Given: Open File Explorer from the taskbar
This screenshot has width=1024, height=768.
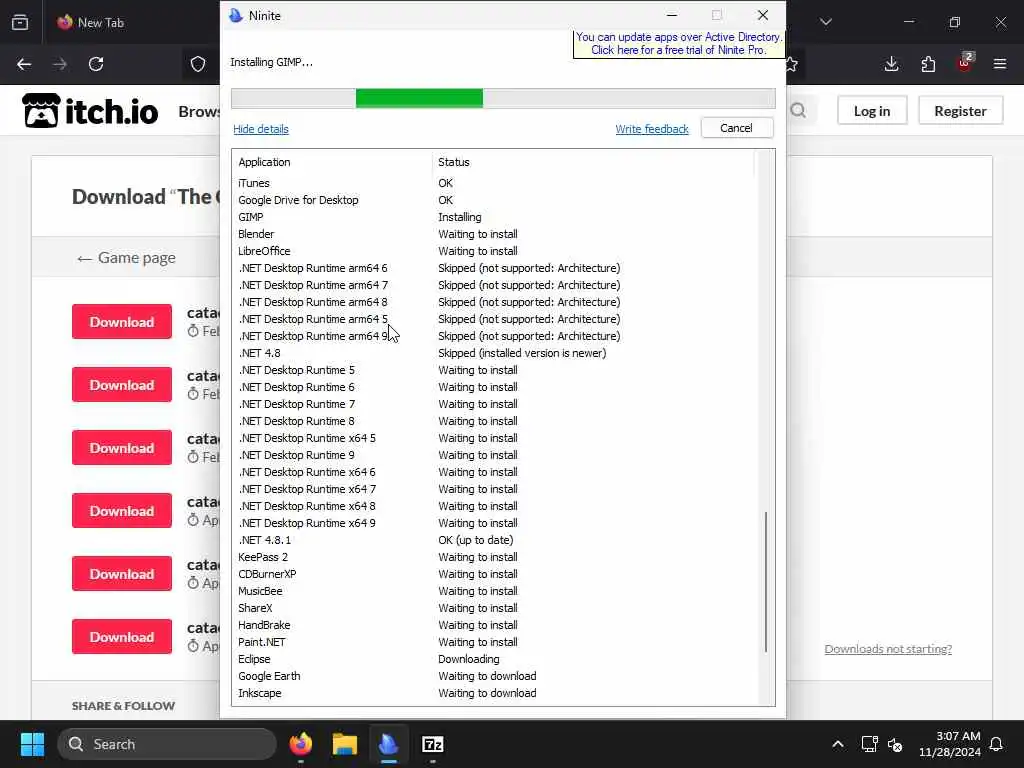Looking at the screenshot, I should 345,744.
